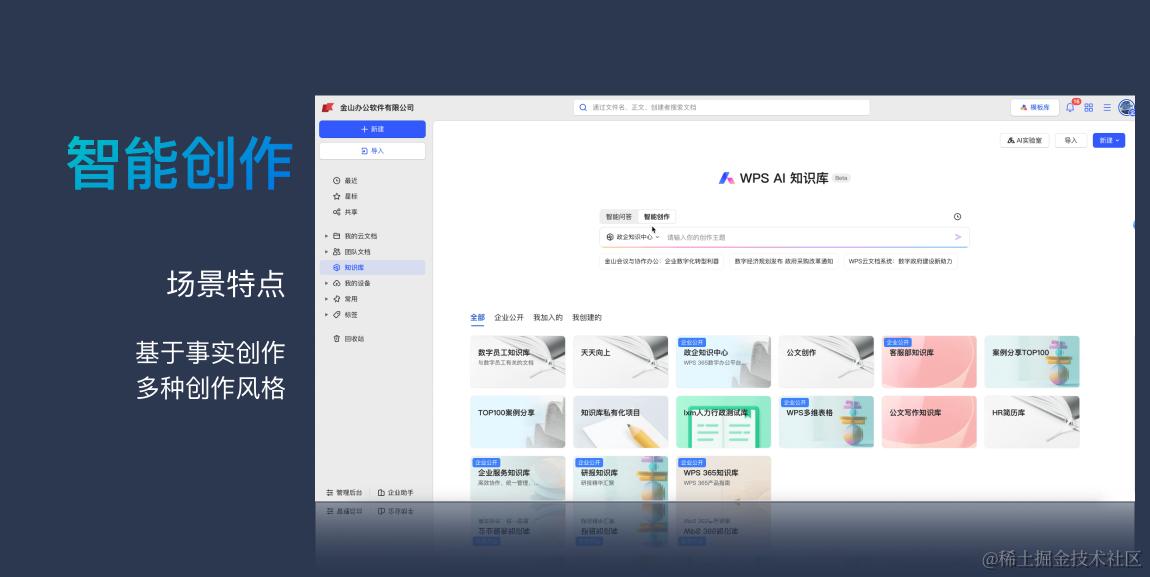The image size is (1150, 577).
Task: Focus the top document search field
Action: [x=722, y=107]
